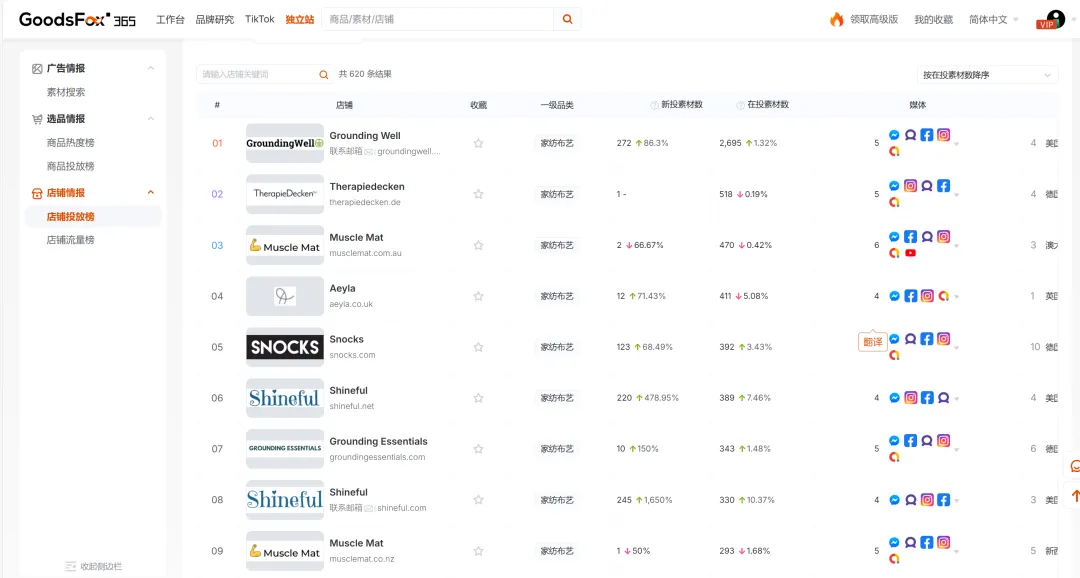Open 商品热度榜 in the sidebar
Screen dimensions: 1080x578
tap(70, 143)
